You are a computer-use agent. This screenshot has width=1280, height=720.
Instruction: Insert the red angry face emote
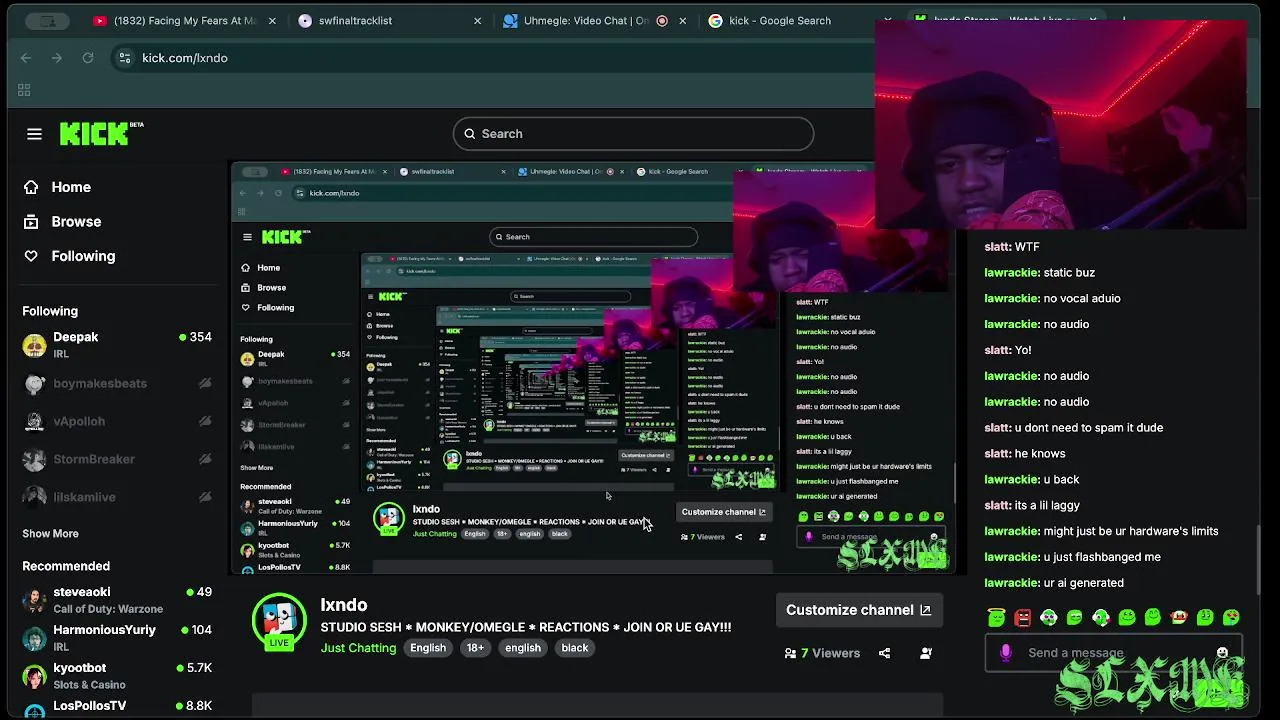[1022, 618]
